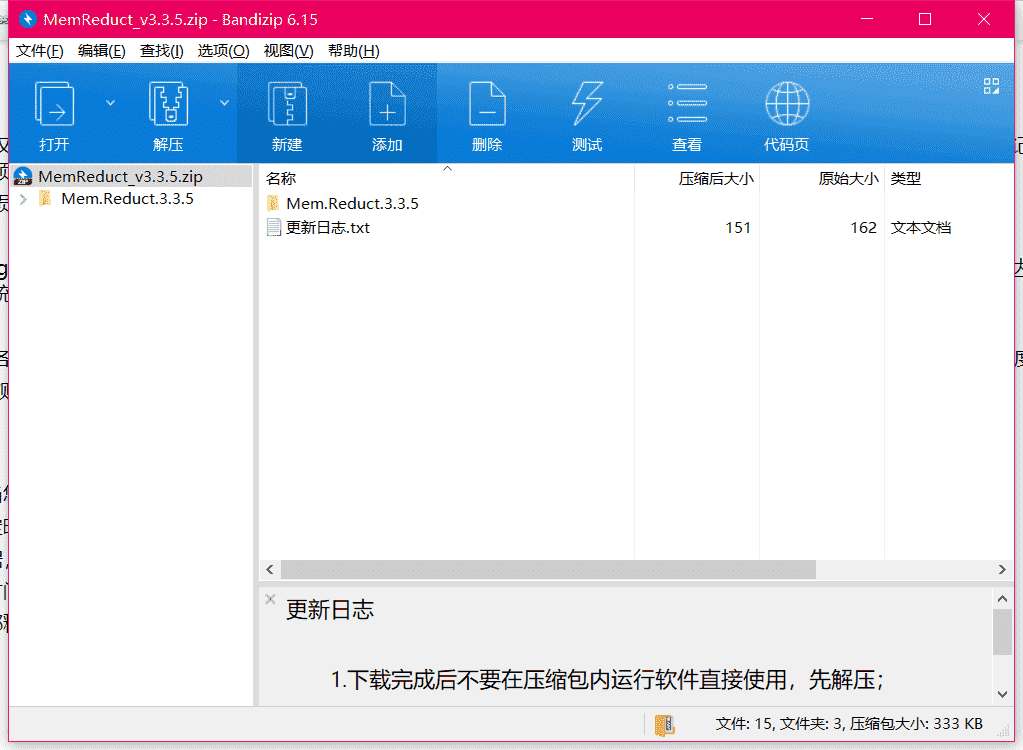
Task: Click the file list scroll right arrow
Action: pyautogui.click(x=1002, y=569)
